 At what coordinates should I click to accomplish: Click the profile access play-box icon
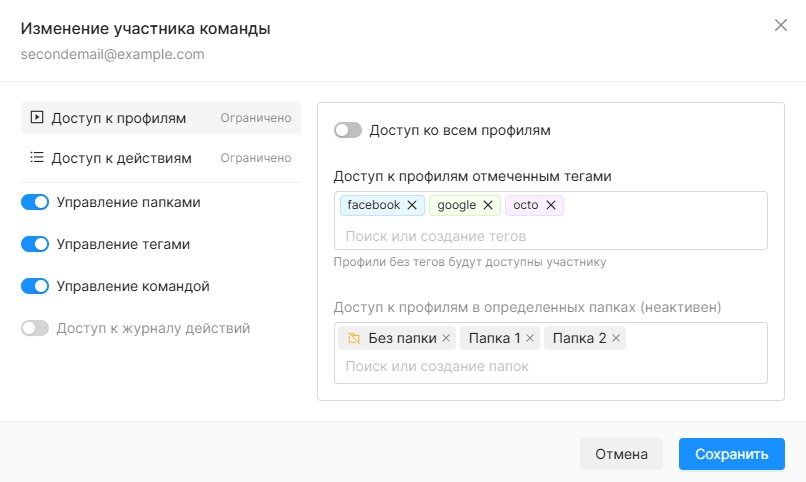point(37,118)
